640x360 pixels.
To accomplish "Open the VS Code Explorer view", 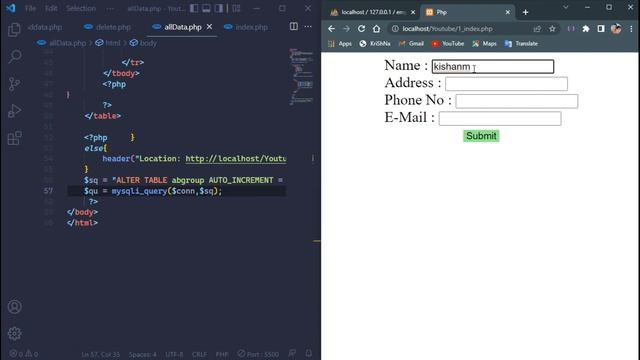I will click(14, 29).
